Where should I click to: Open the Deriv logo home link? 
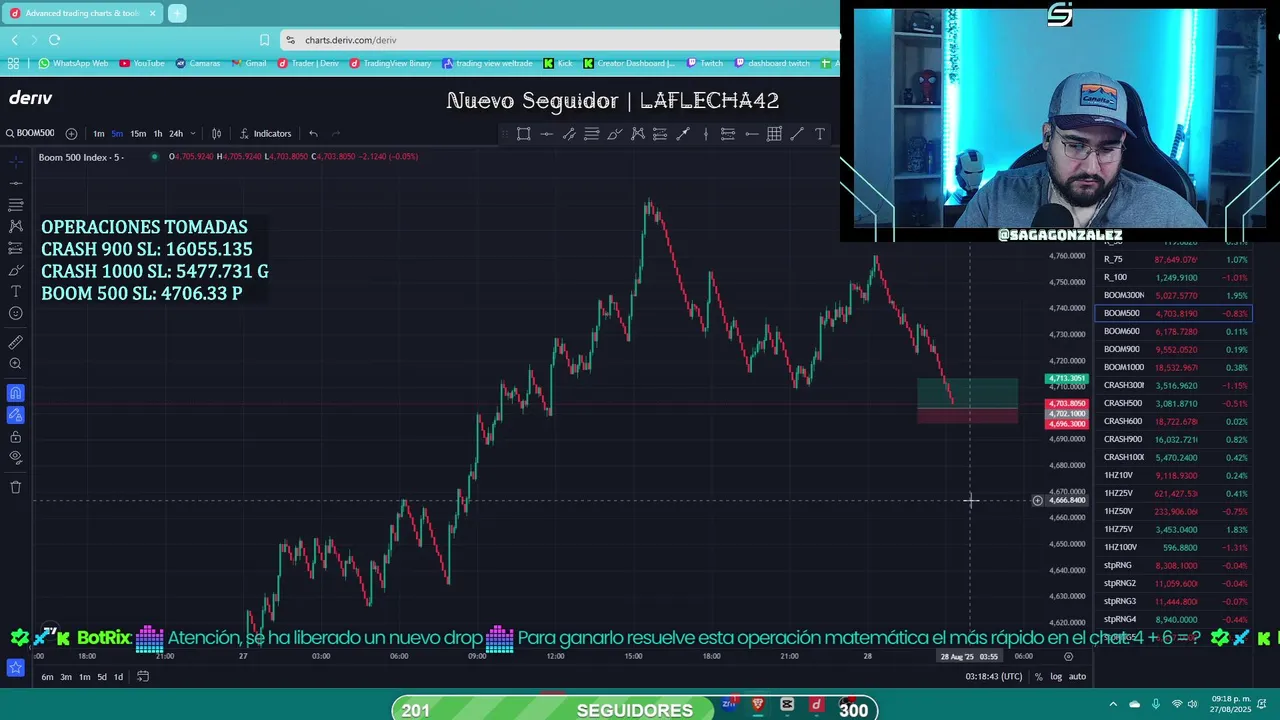click(30, 98)
